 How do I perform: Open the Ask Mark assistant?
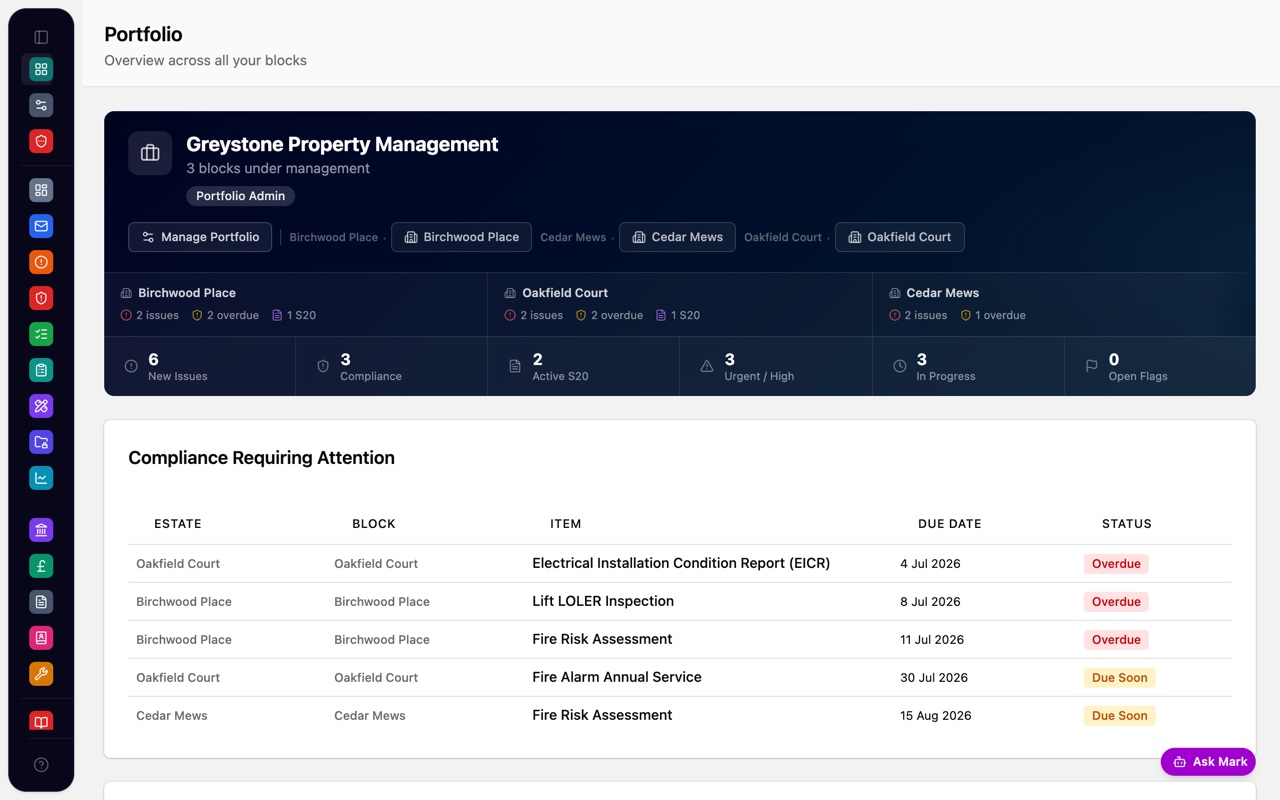(1208, 762)
